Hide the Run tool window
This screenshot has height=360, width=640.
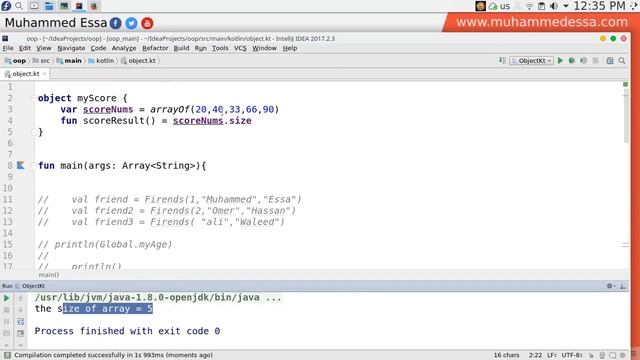(x=623, y=286)
